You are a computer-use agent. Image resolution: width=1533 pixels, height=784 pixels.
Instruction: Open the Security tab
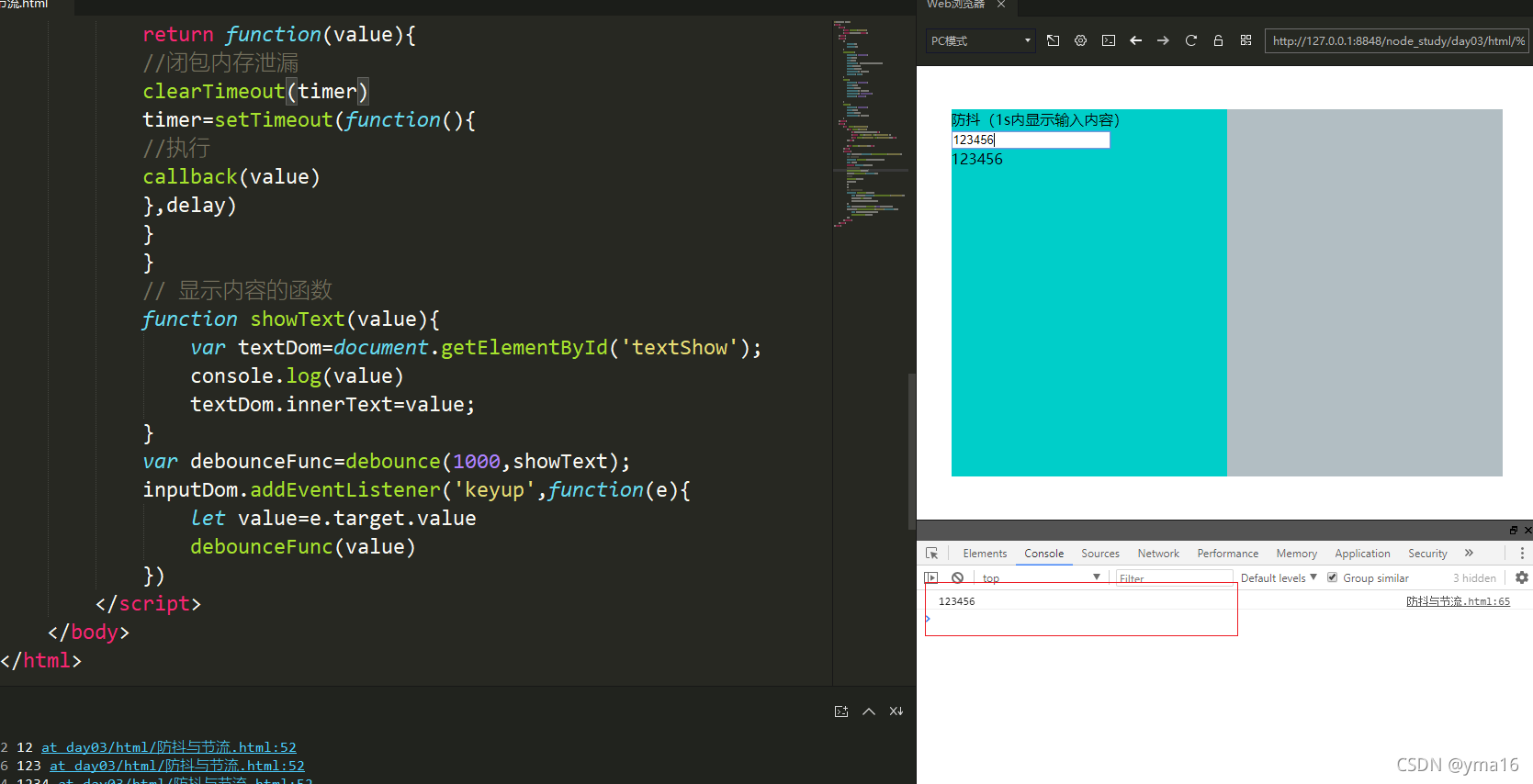coord(1427,554)
